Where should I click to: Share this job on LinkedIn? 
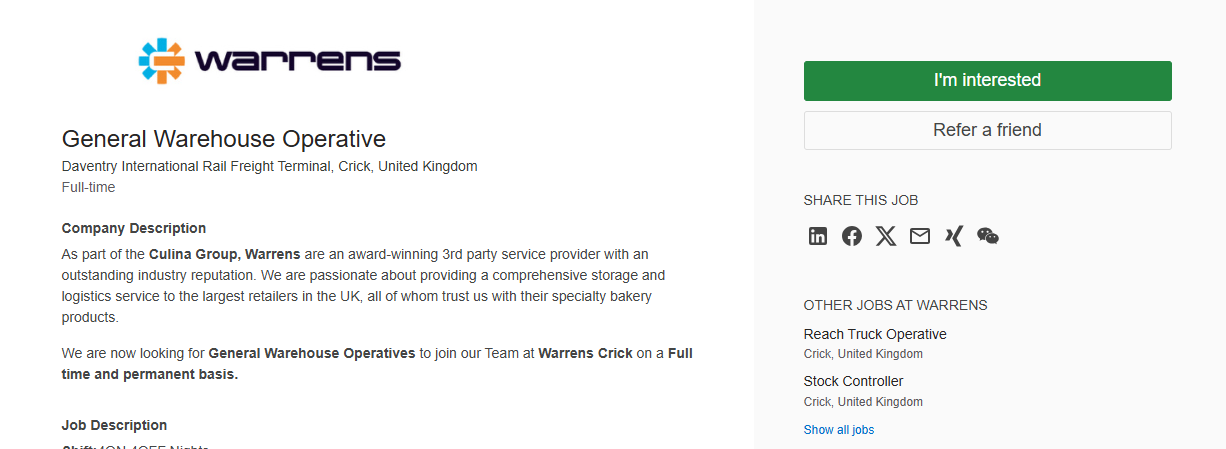818,236
